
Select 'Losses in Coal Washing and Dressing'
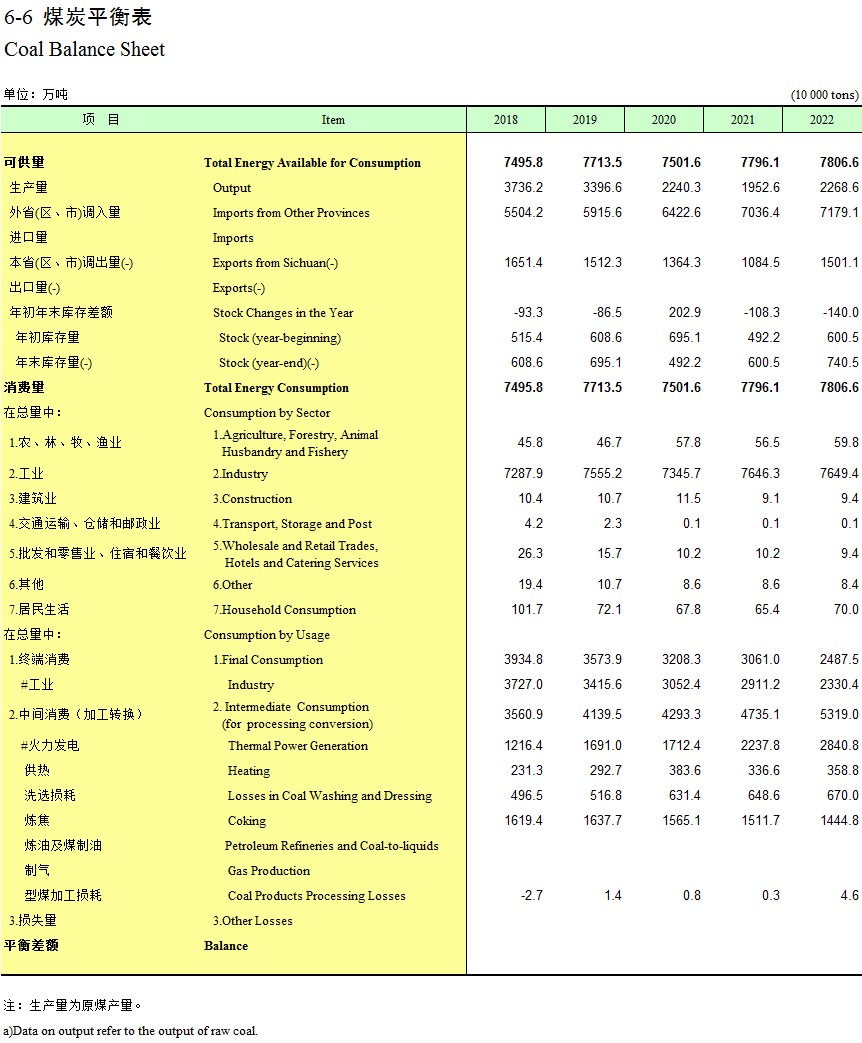pos(329,796)
